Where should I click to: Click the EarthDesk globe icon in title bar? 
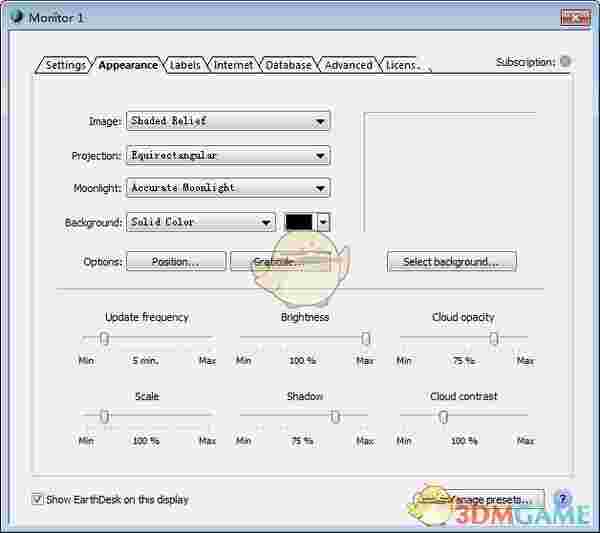coord(16,17)
